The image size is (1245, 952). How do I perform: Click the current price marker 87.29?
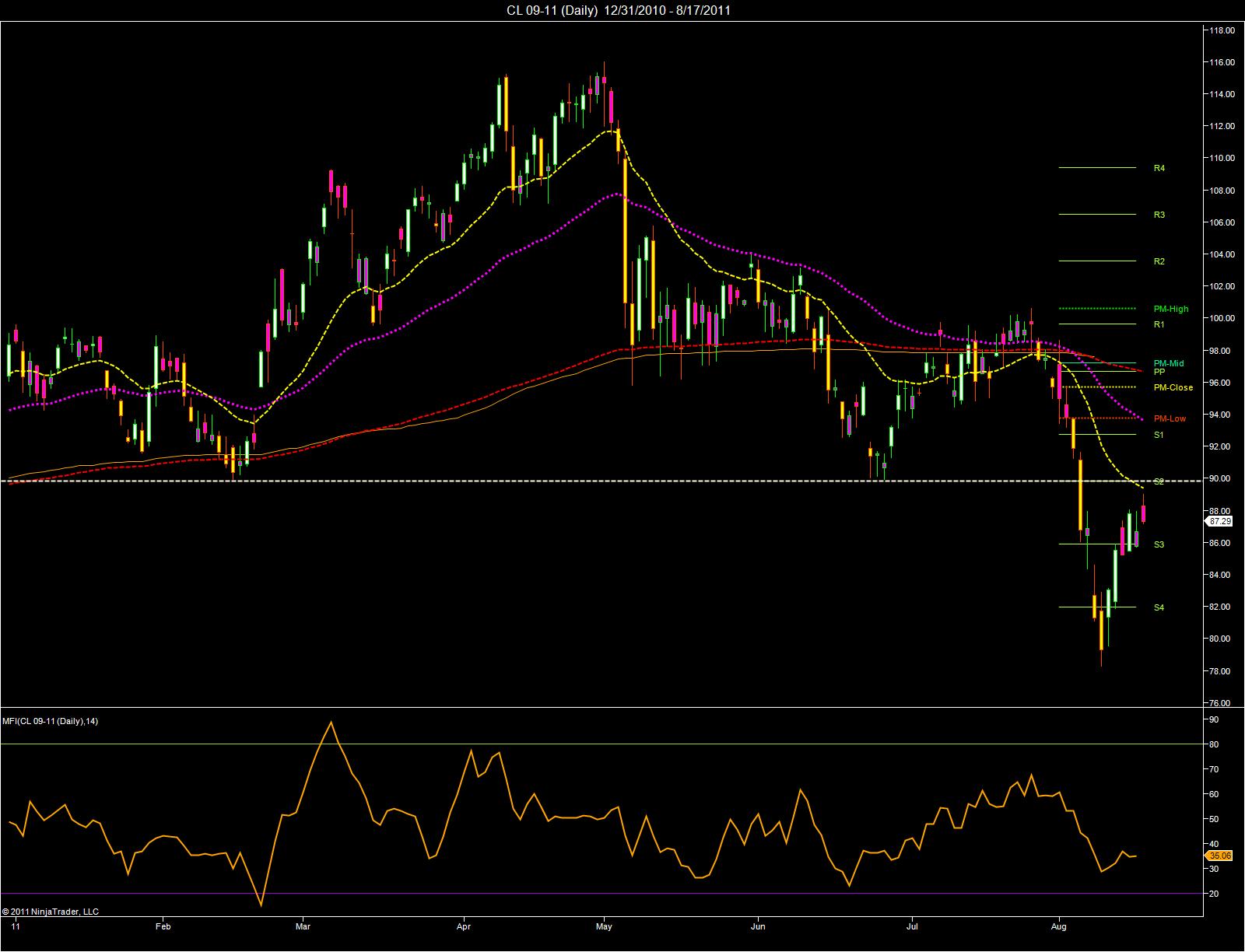point(1221,521)
